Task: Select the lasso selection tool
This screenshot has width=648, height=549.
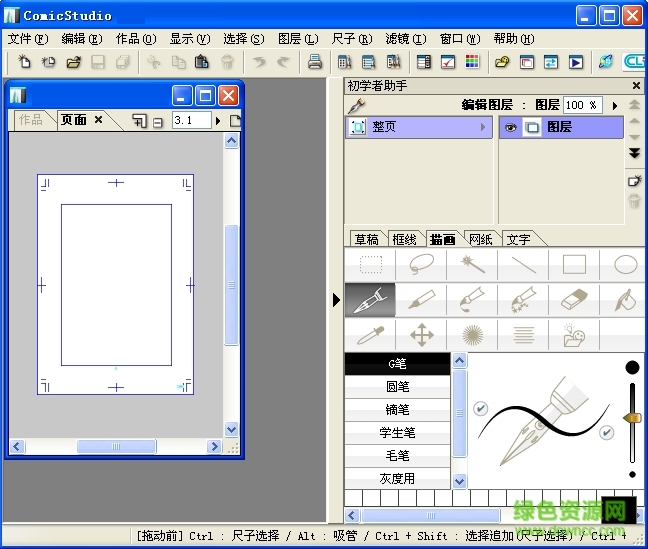Action: coord(421,265)
